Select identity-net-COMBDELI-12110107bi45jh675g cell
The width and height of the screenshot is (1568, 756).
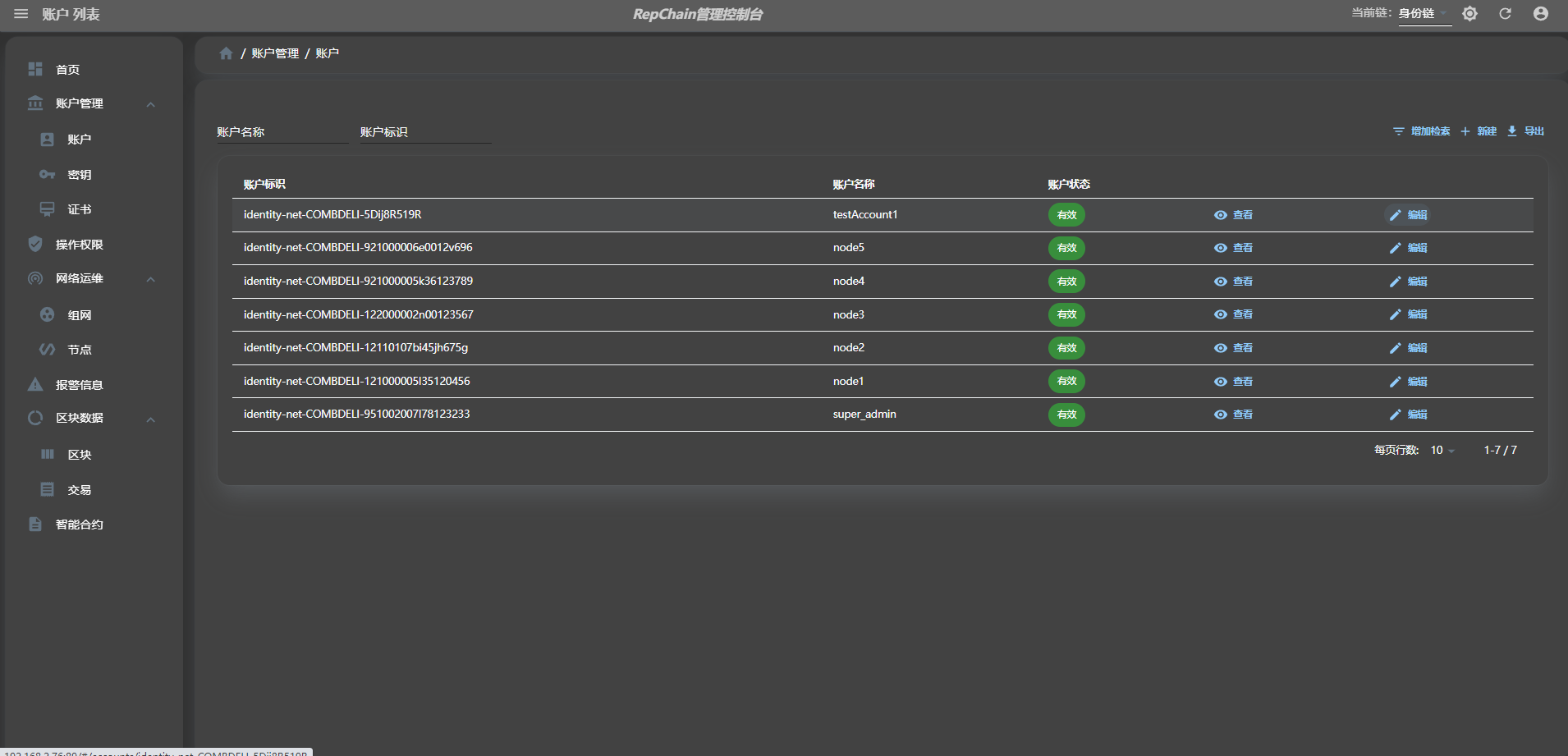(355, 348)
